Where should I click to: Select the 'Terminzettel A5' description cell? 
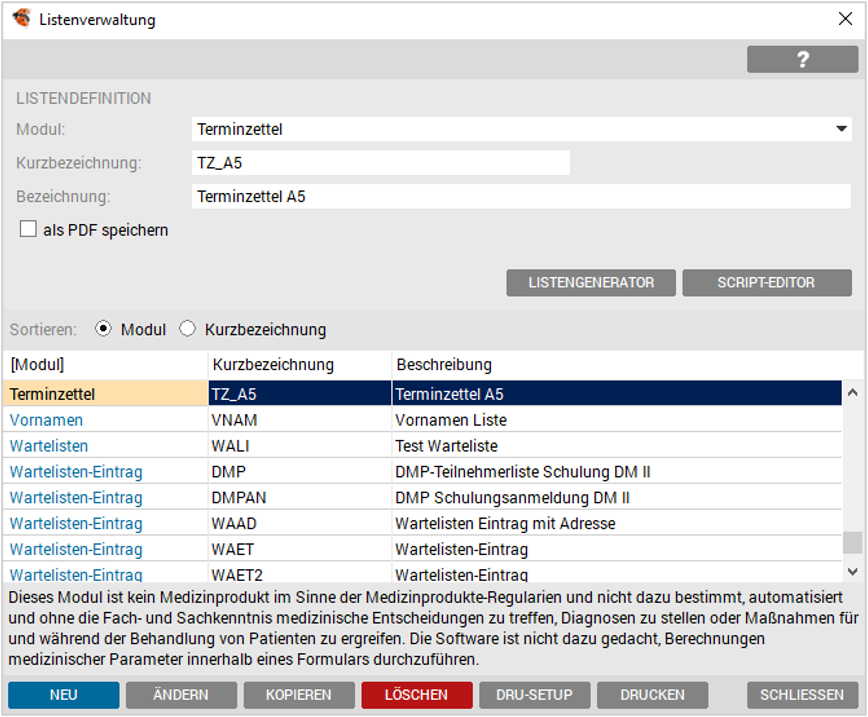(x=617, y=394)
